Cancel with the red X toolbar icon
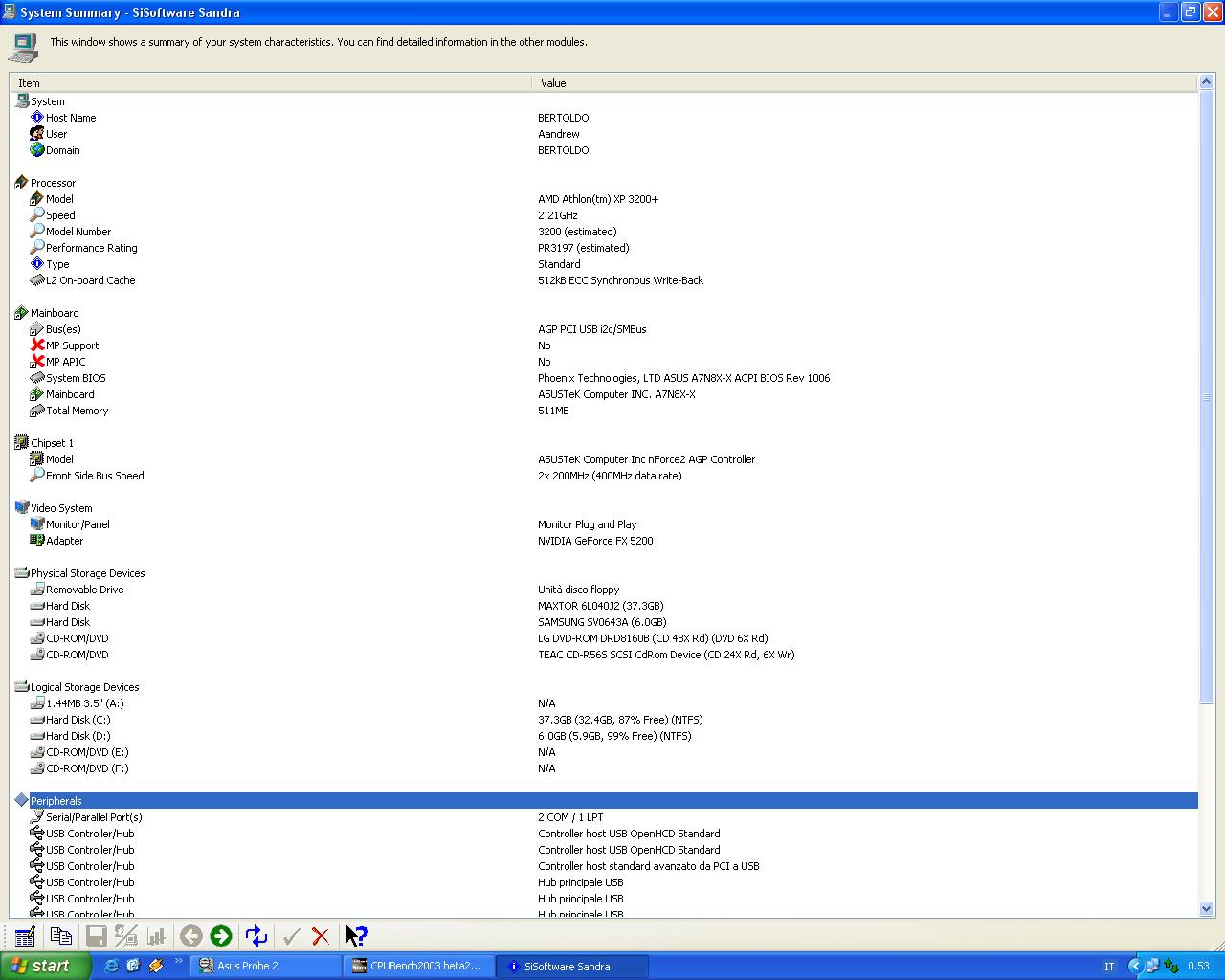 321,936
